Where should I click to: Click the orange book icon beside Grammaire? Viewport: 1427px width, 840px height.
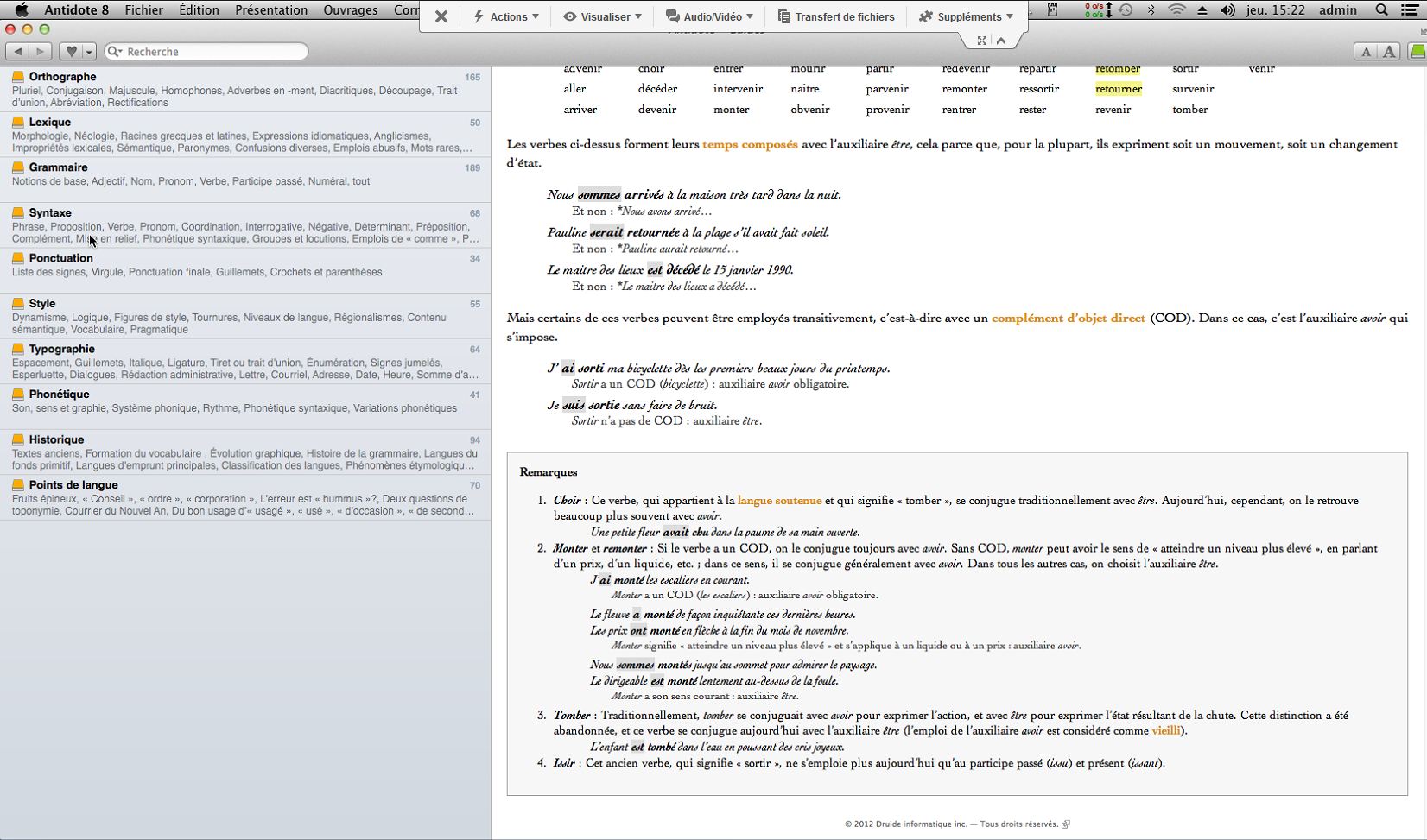pos(18,167)
